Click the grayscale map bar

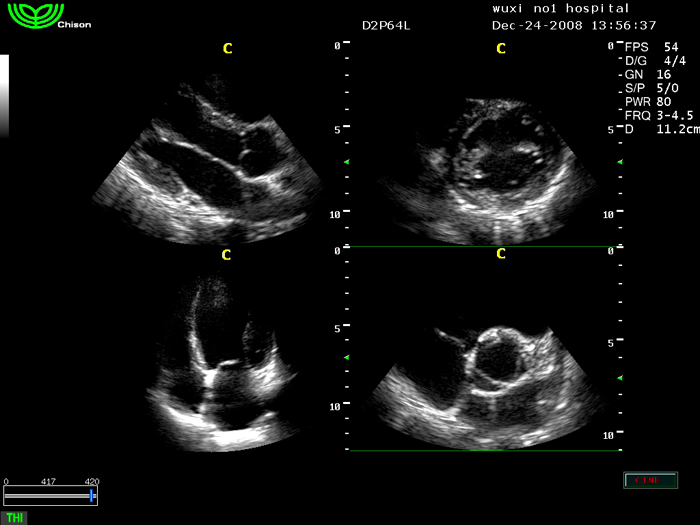(x=4, y=95)
